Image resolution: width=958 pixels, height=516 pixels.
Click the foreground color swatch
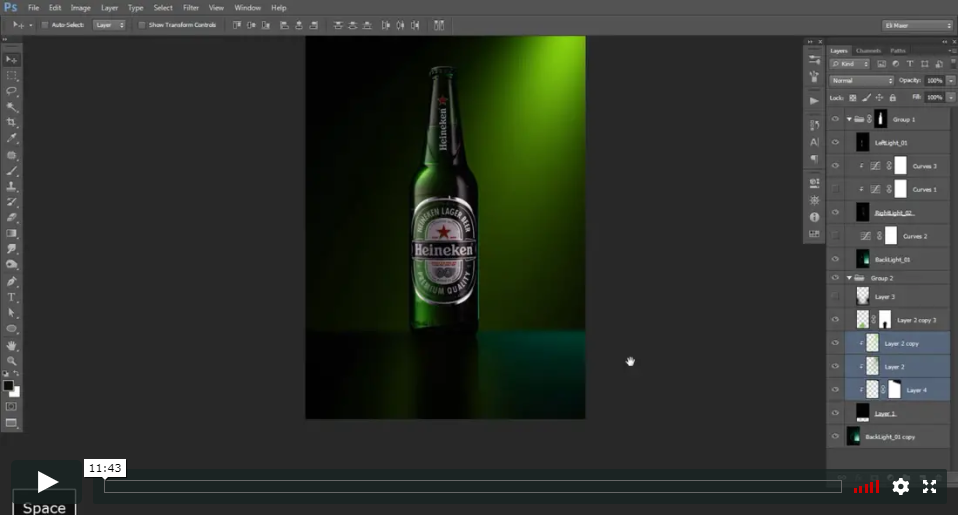click(x=8, y=386)
